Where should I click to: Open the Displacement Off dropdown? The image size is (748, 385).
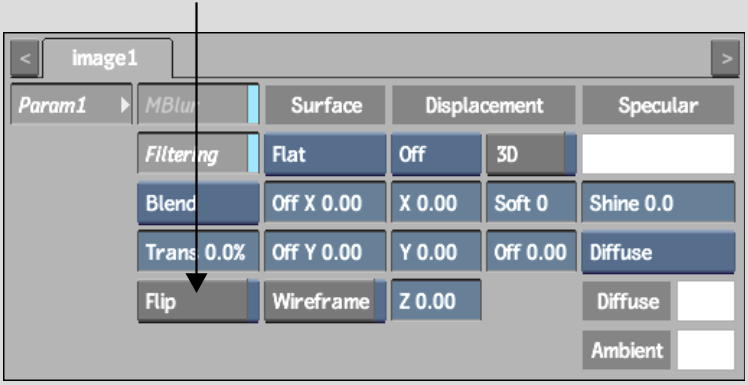click(x=436, y=154)
